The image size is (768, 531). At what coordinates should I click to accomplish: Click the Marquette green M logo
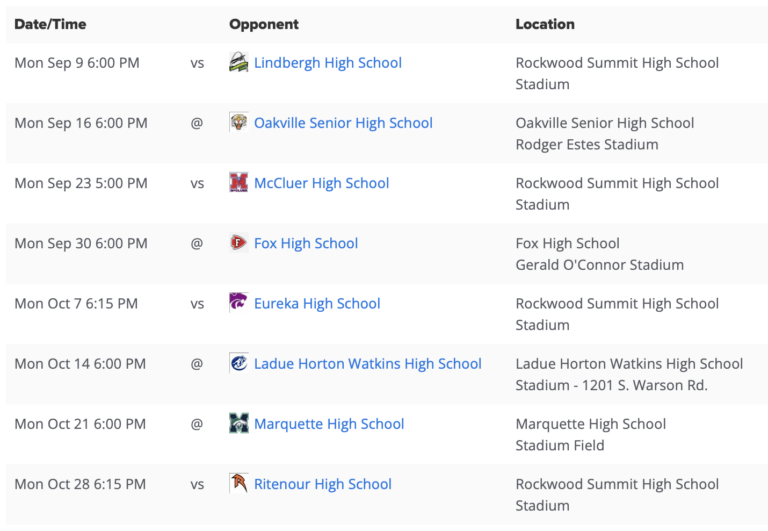coord(239,424)
